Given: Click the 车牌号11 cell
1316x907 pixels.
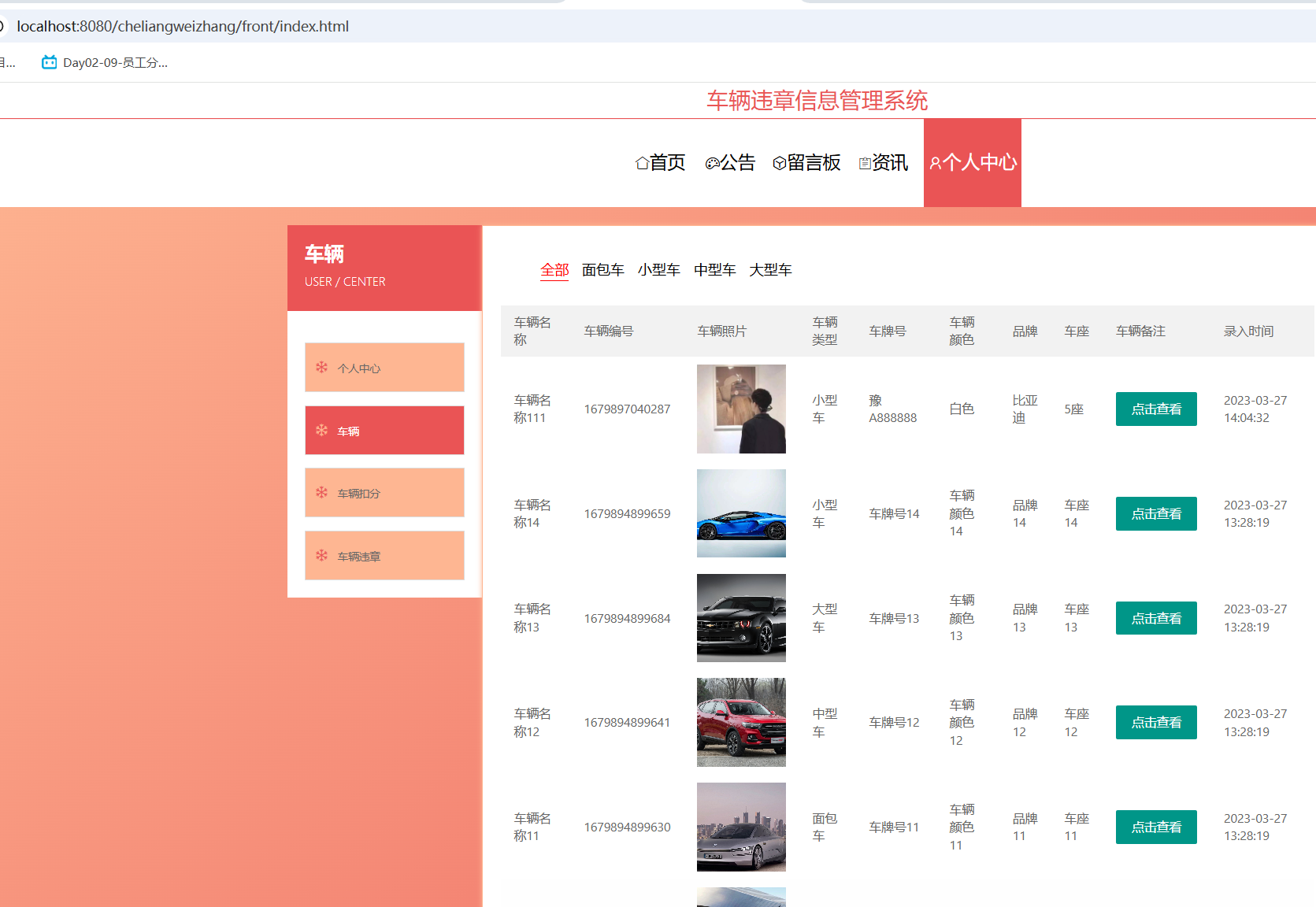Looking at the screenshot, I should 894,827.
